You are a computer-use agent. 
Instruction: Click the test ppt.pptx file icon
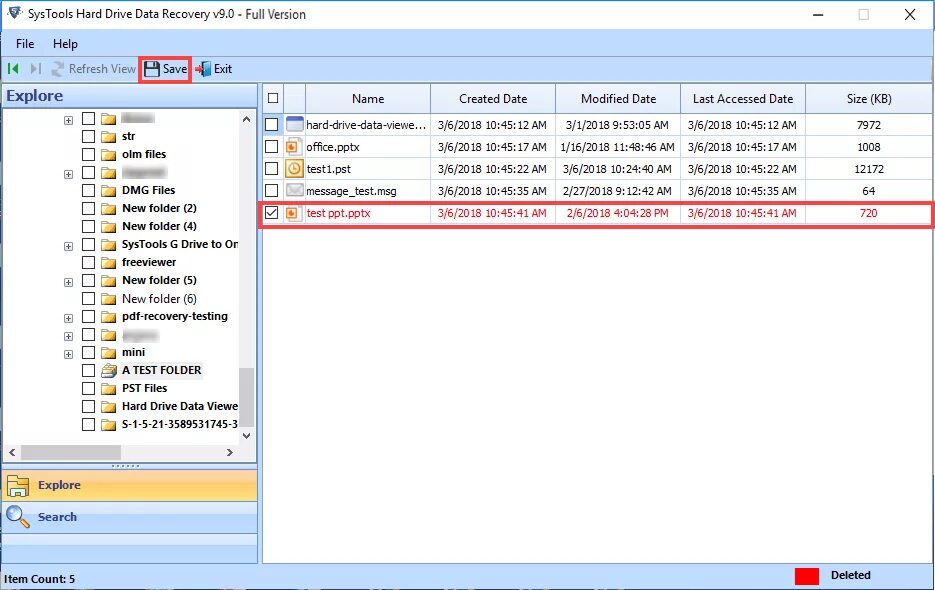293,213
